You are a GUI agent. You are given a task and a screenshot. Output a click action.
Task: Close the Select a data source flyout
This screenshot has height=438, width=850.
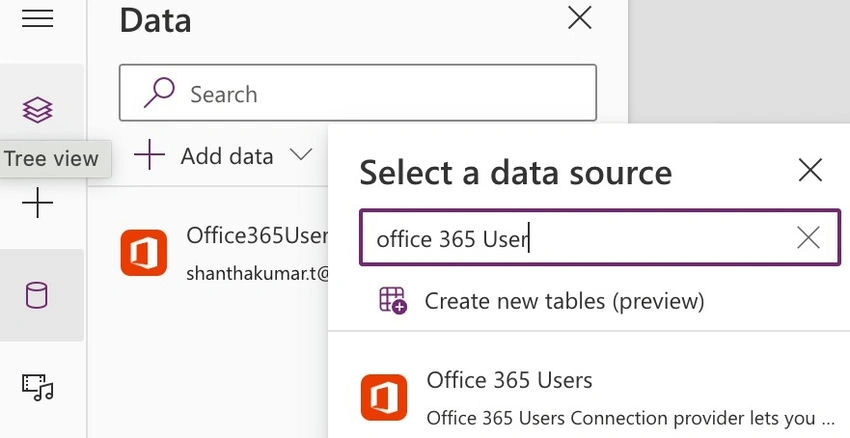pyautogui.click(x=810, y=170)
